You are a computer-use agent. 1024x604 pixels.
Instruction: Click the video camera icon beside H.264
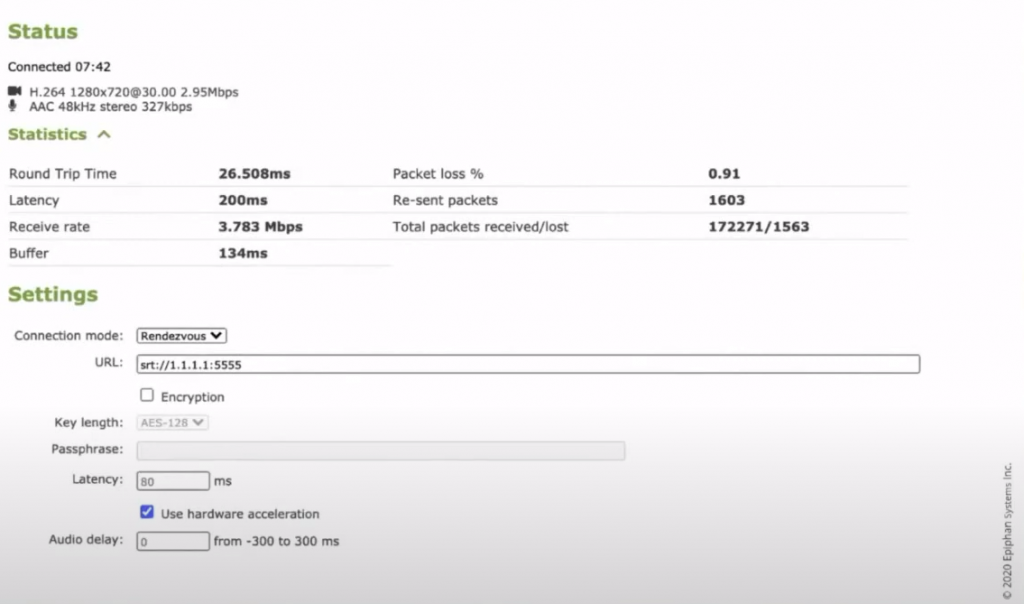[14, 92]
